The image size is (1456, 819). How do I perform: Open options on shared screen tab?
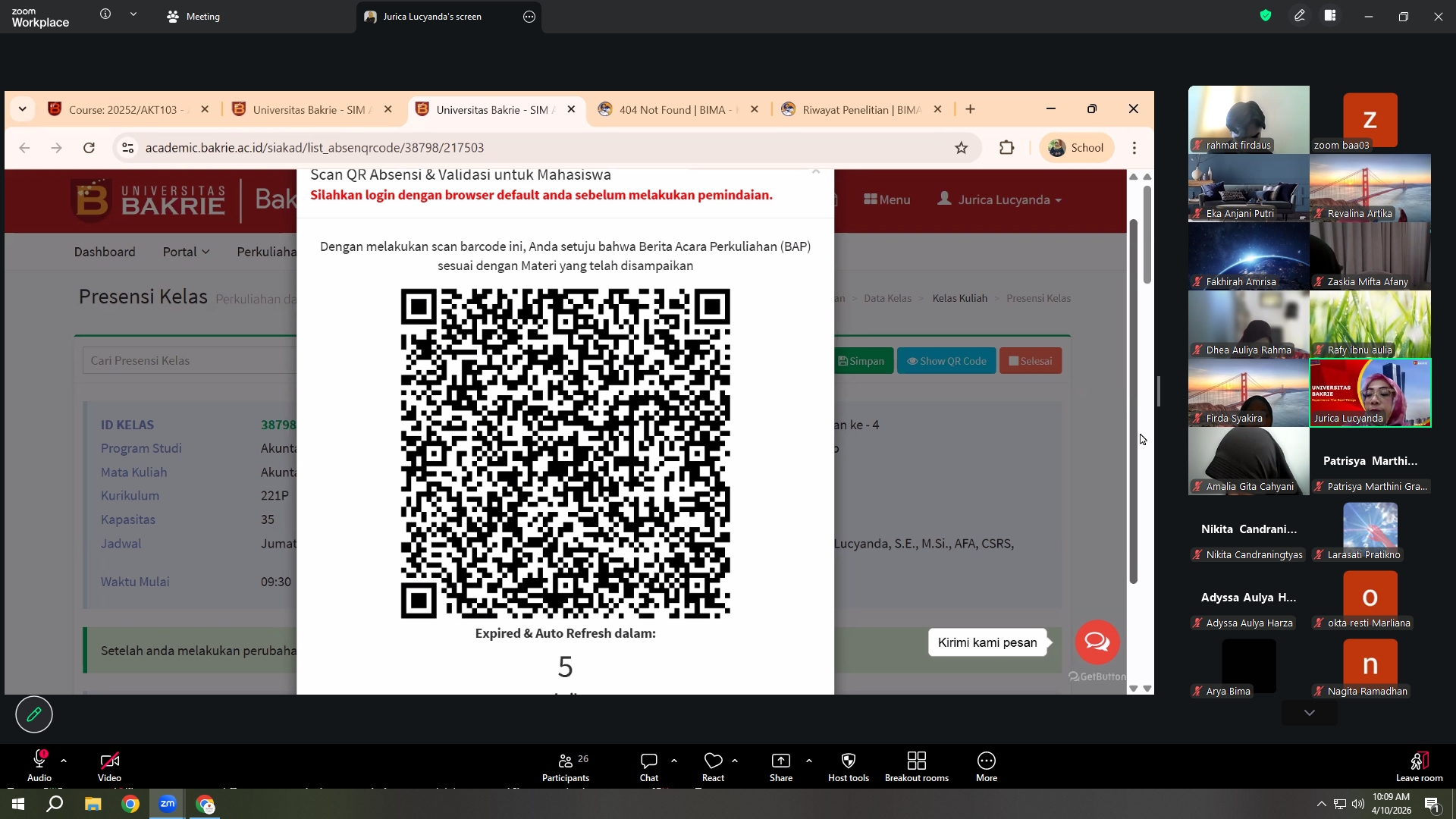[x=529, y=16]
